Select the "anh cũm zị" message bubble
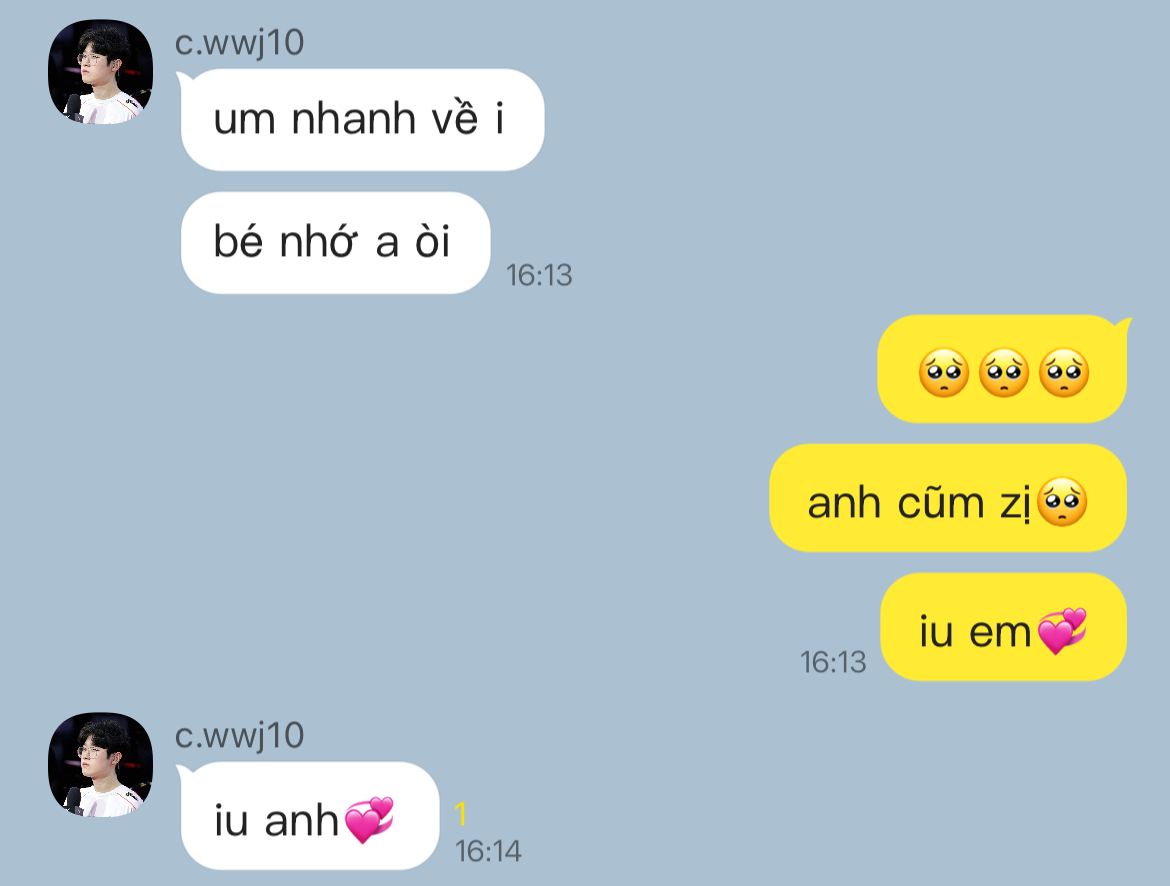Image resolution: width=1170 pixels, height=886 pixels. point(948,498)
